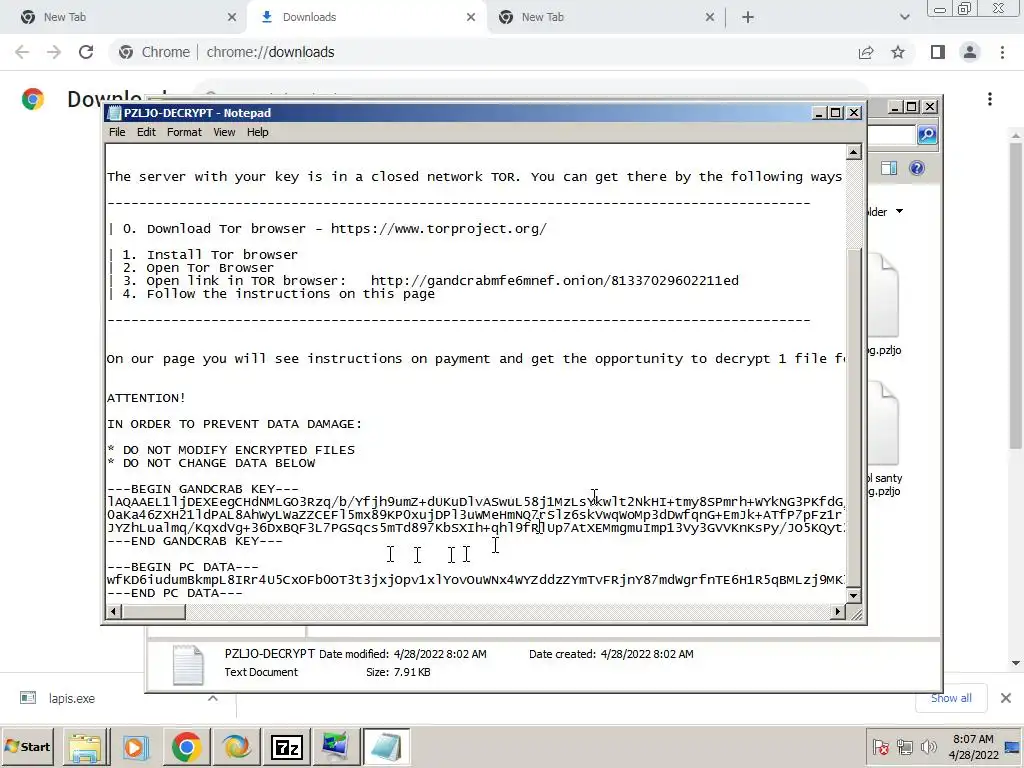Click the share page icon
The image size is (1024, 768).
tap(866, 52)
